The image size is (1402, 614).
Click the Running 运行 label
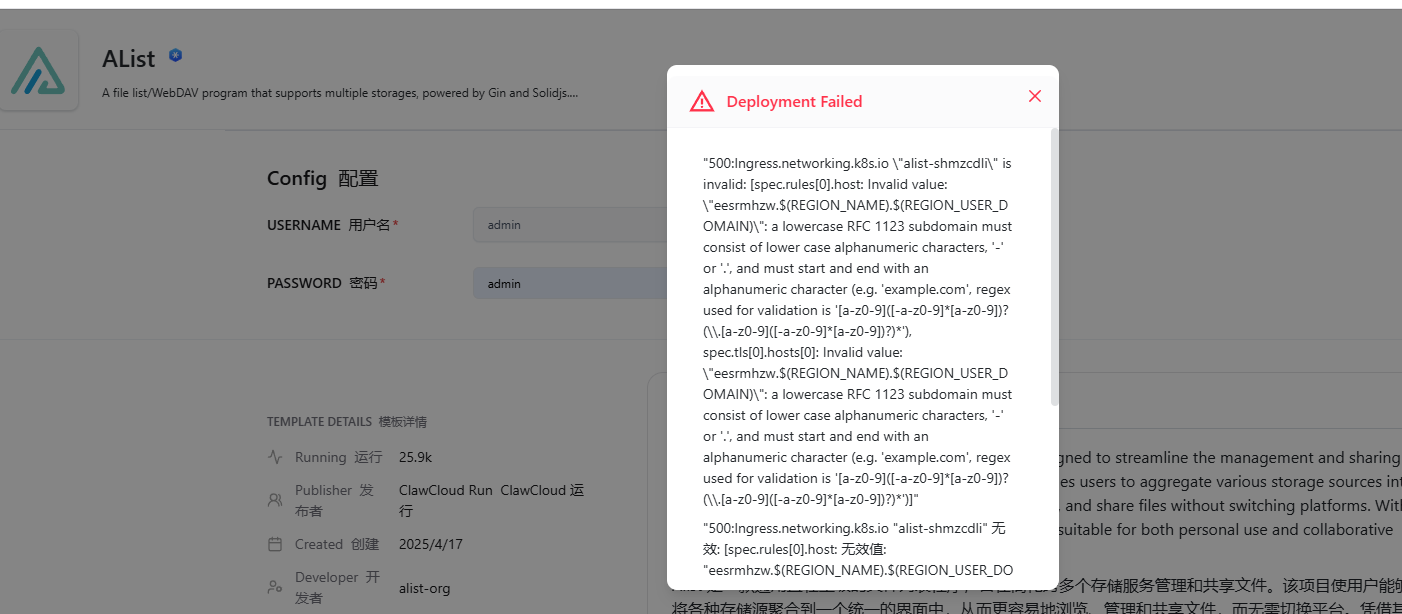(x=338, y=457)
